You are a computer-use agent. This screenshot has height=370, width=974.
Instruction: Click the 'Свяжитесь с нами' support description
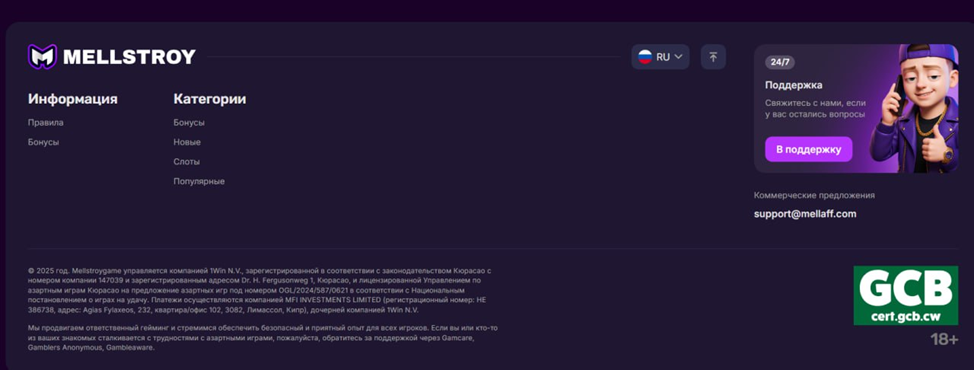(x=815, y=109)
